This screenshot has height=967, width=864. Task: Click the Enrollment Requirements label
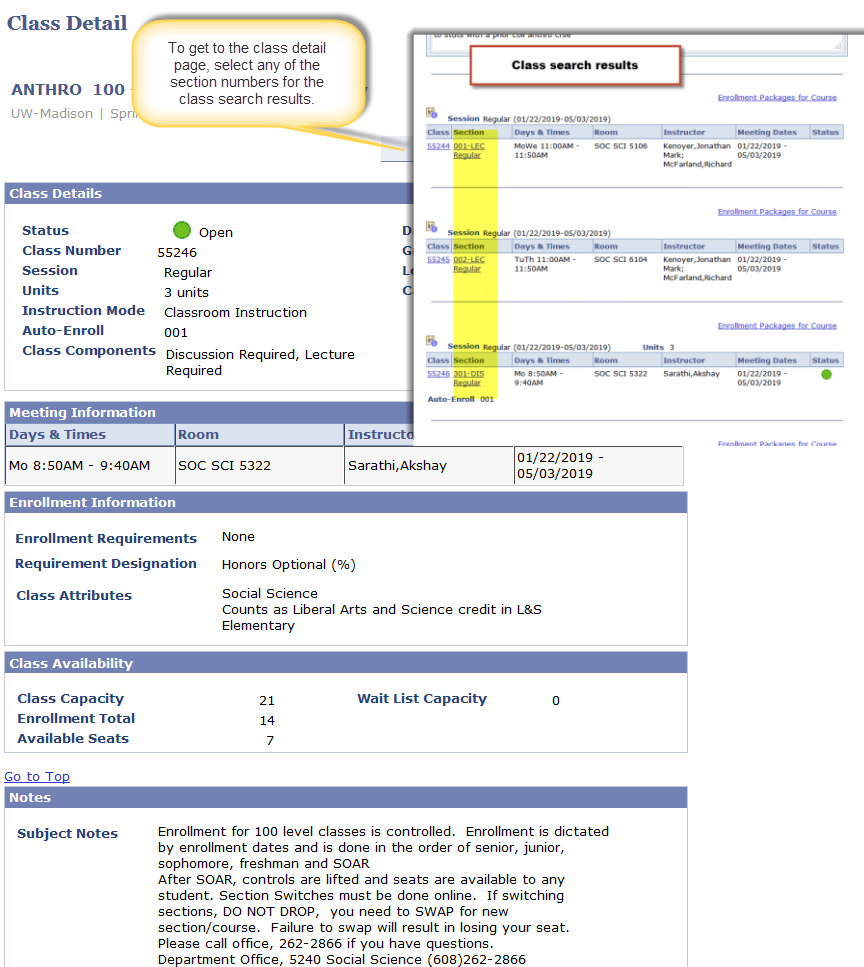coord(106,538)
